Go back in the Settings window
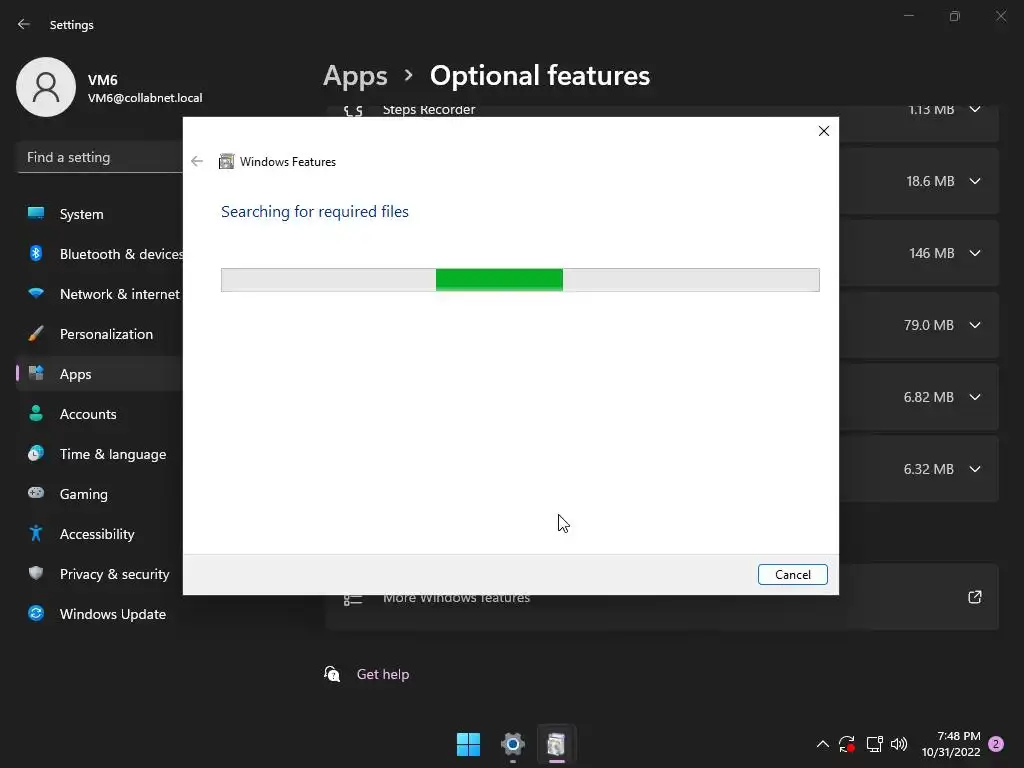 pyautogui.click(x=24, y=24)
